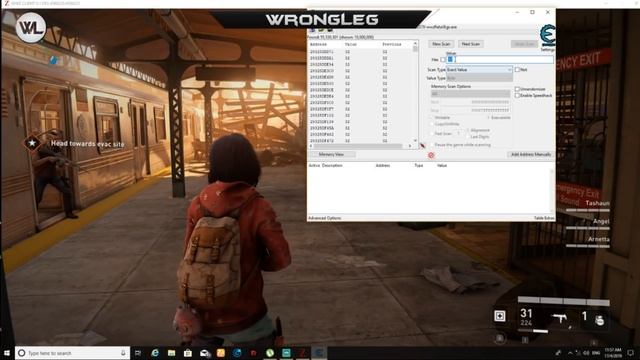Open the Windows Start menu

(x=7, y=353)
